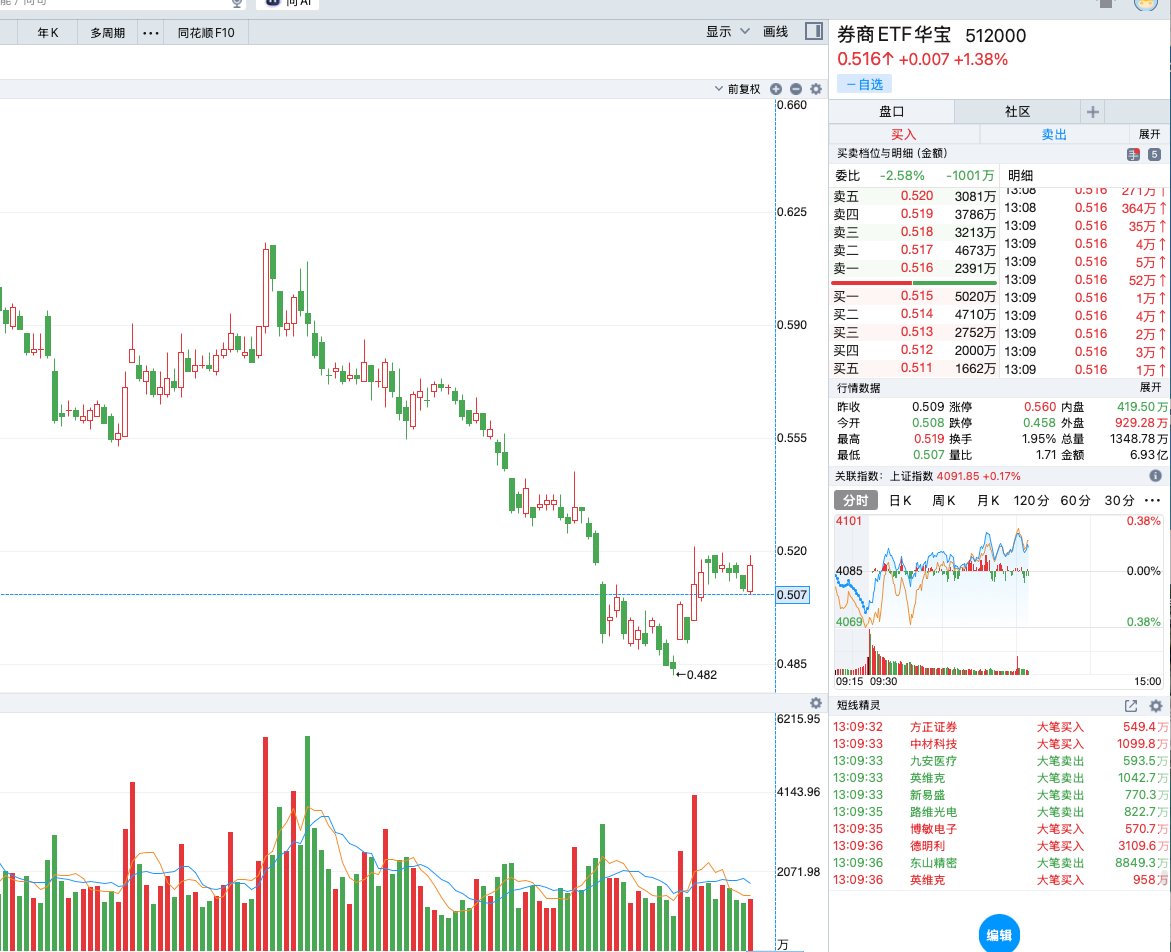Click the info icon next to 关联指数
The height and width of the screenshot is (952, 1171).
point(1155,477)
